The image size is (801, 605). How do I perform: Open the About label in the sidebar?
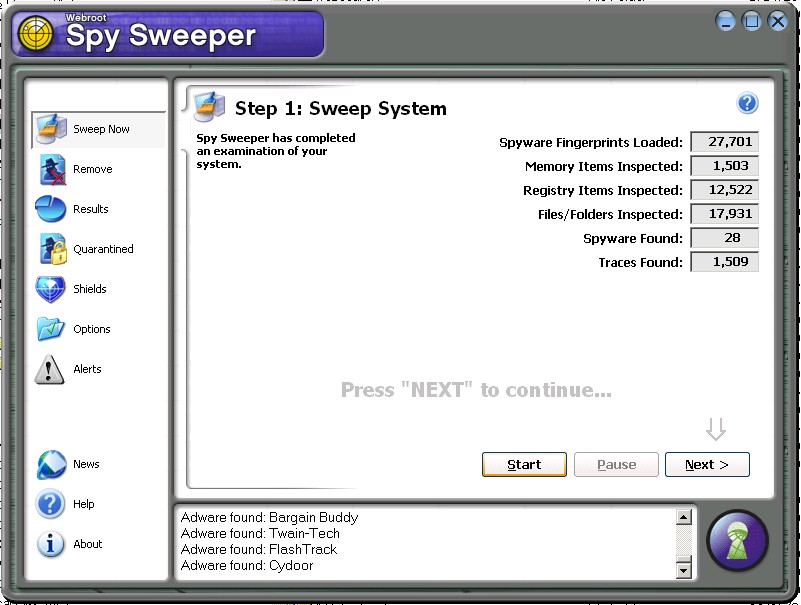[x=87, y=544]
